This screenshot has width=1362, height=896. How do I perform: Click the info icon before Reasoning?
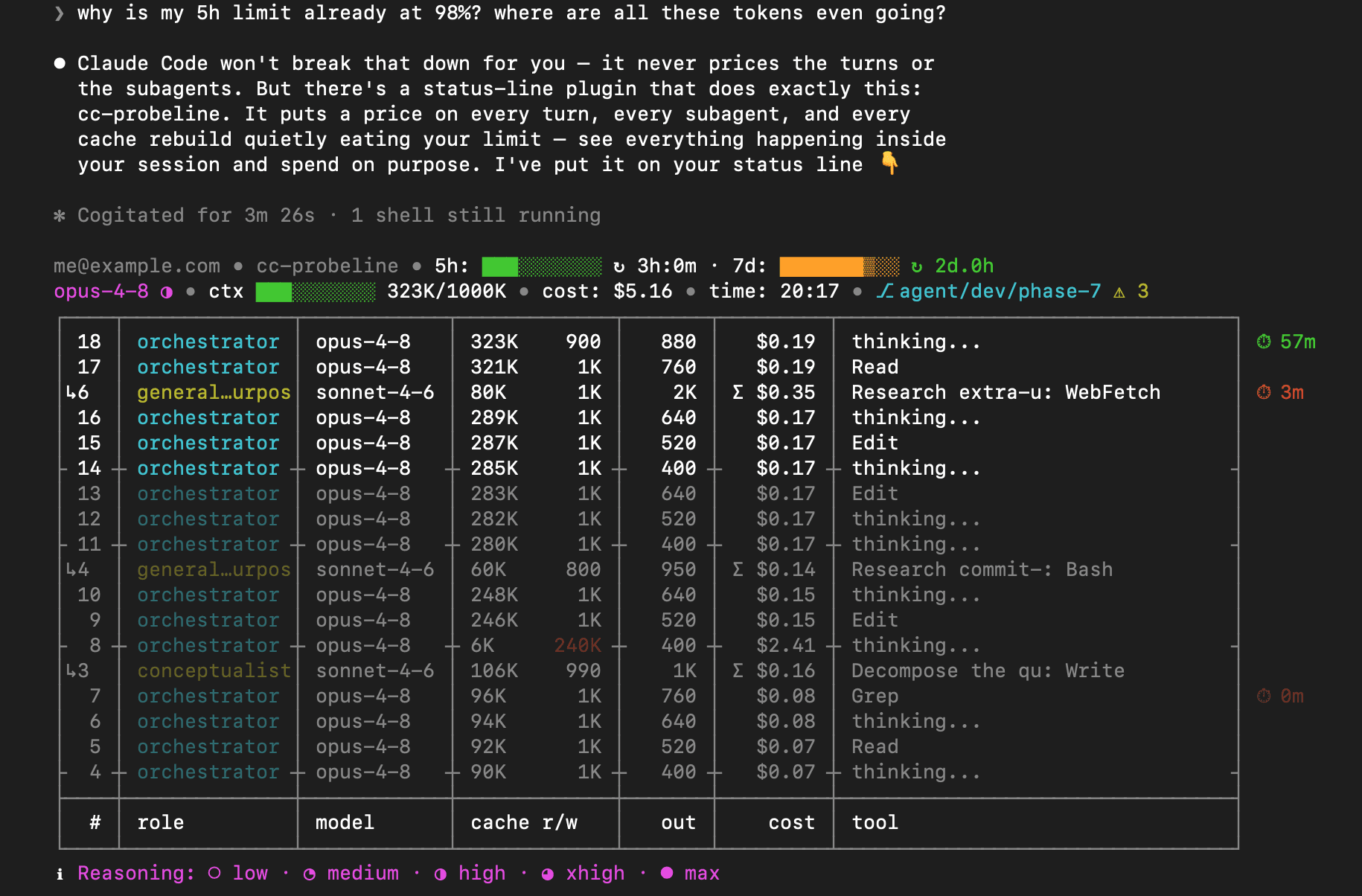tap(60, 874)
